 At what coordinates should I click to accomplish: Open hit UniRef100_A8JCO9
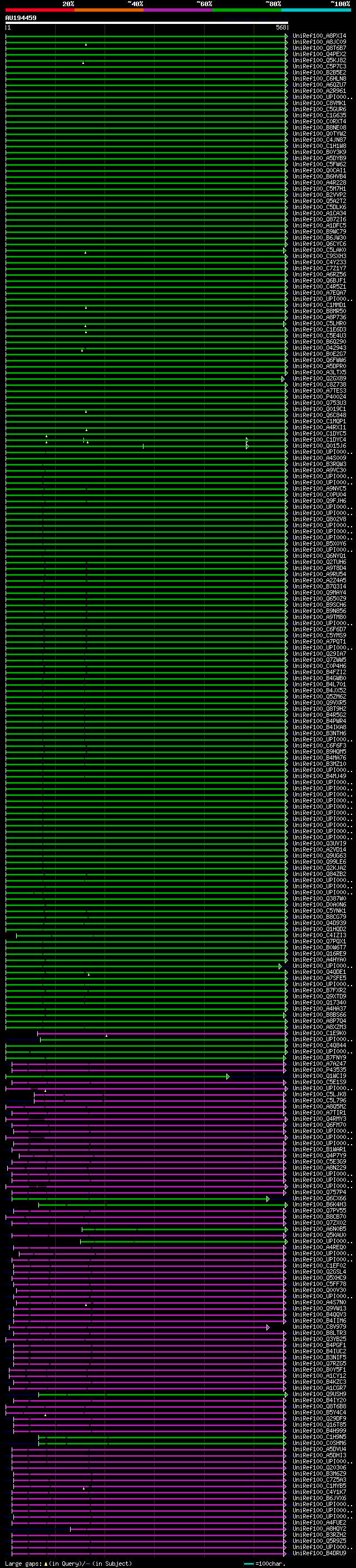tap(319, 42)
